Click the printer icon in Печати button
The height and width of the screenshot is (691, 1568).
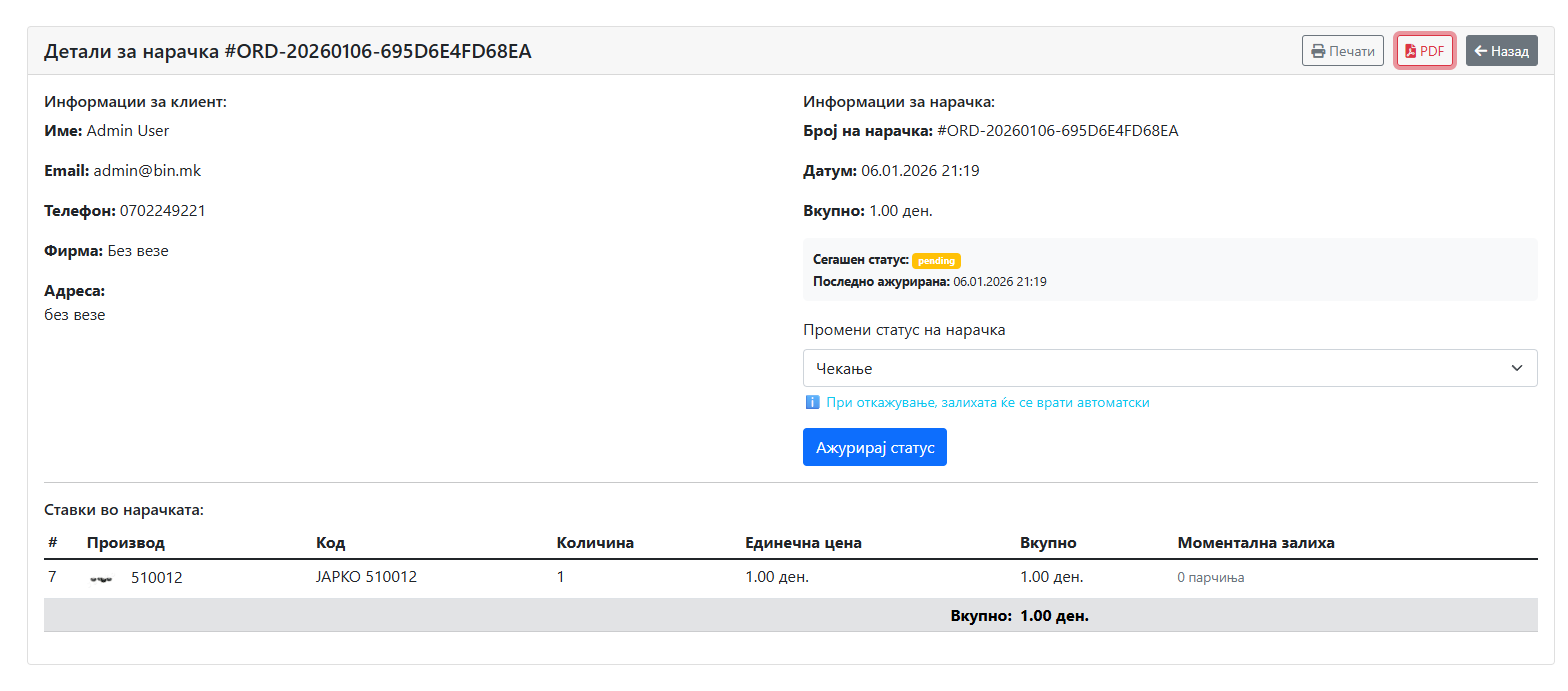coord(1318,51)
